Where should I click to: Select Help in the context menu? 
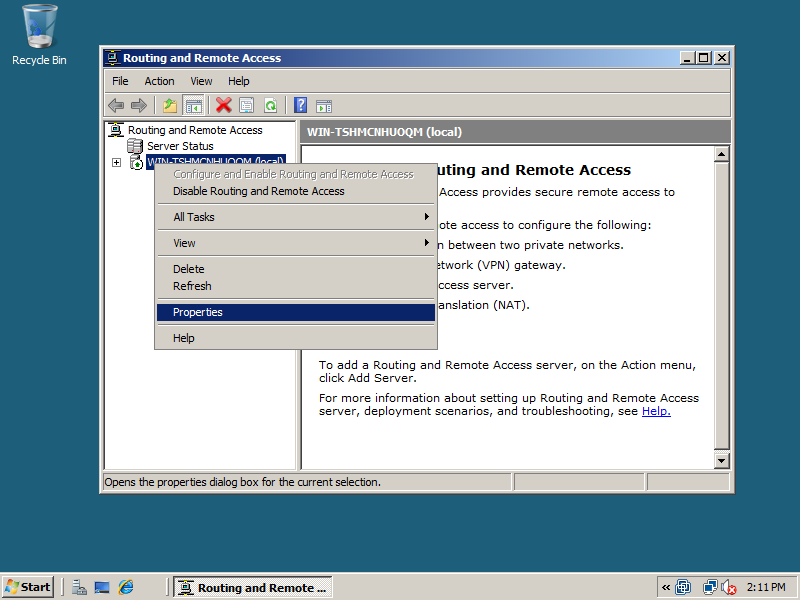(296, 338)
